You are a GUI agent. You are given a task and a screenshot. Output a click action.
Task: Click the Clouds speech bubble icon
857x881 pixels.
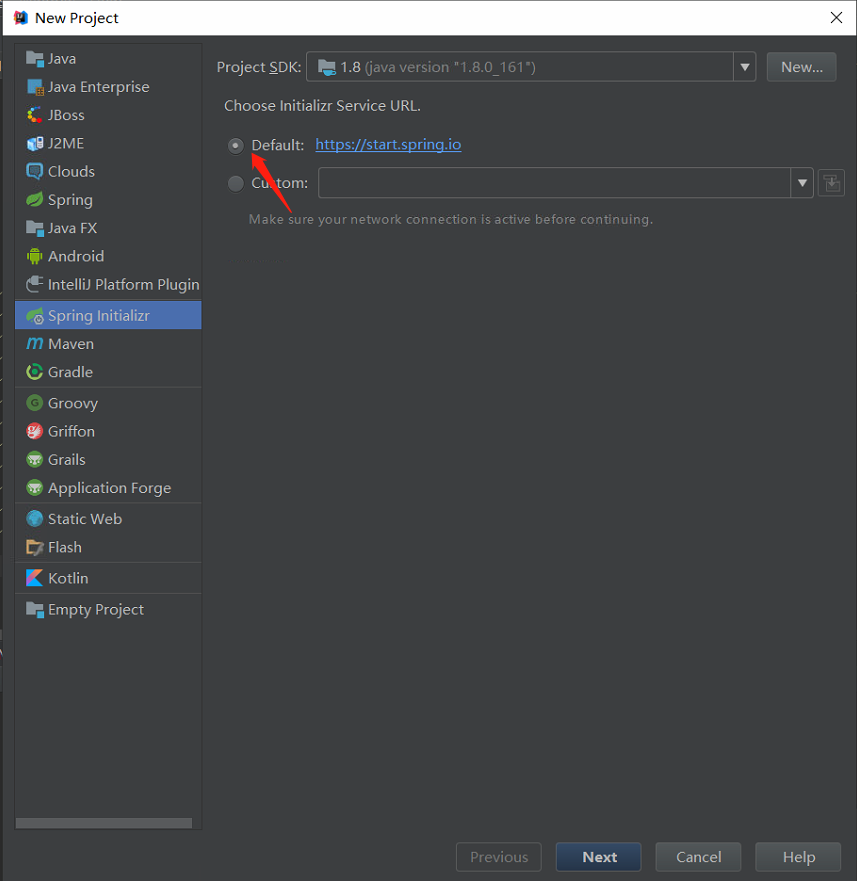click(34, 171)
